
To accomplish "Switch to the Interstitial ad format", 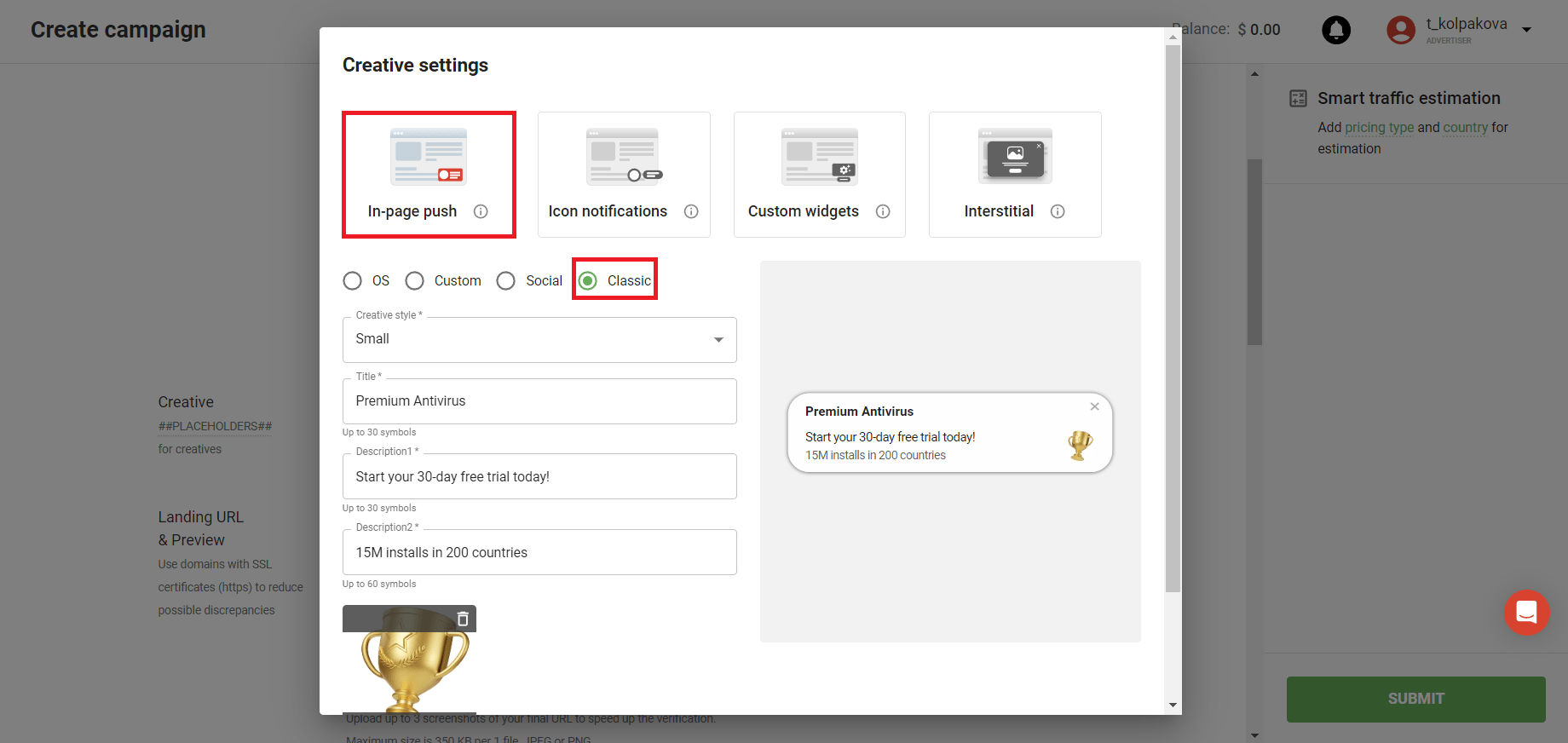I will pyautogui.click(x=1014, y=174).
